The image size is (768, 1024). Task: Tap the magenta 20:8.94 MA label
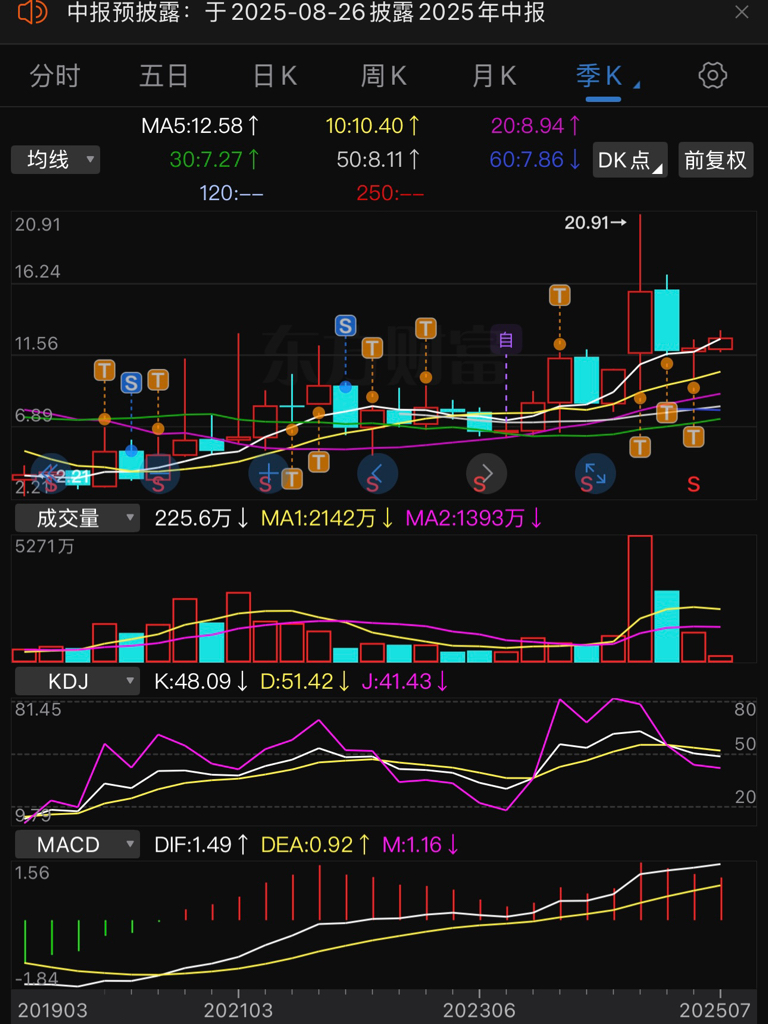coord(536,125)
